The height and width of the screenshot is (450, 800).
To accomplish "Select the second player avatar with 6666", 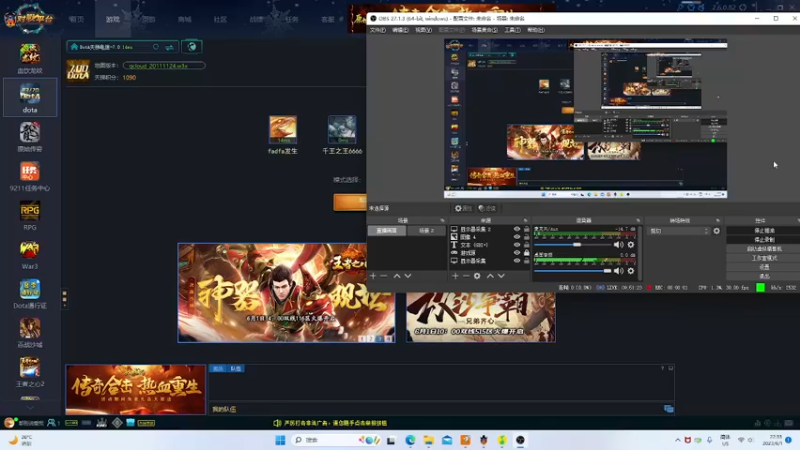I will coord(342,129).
